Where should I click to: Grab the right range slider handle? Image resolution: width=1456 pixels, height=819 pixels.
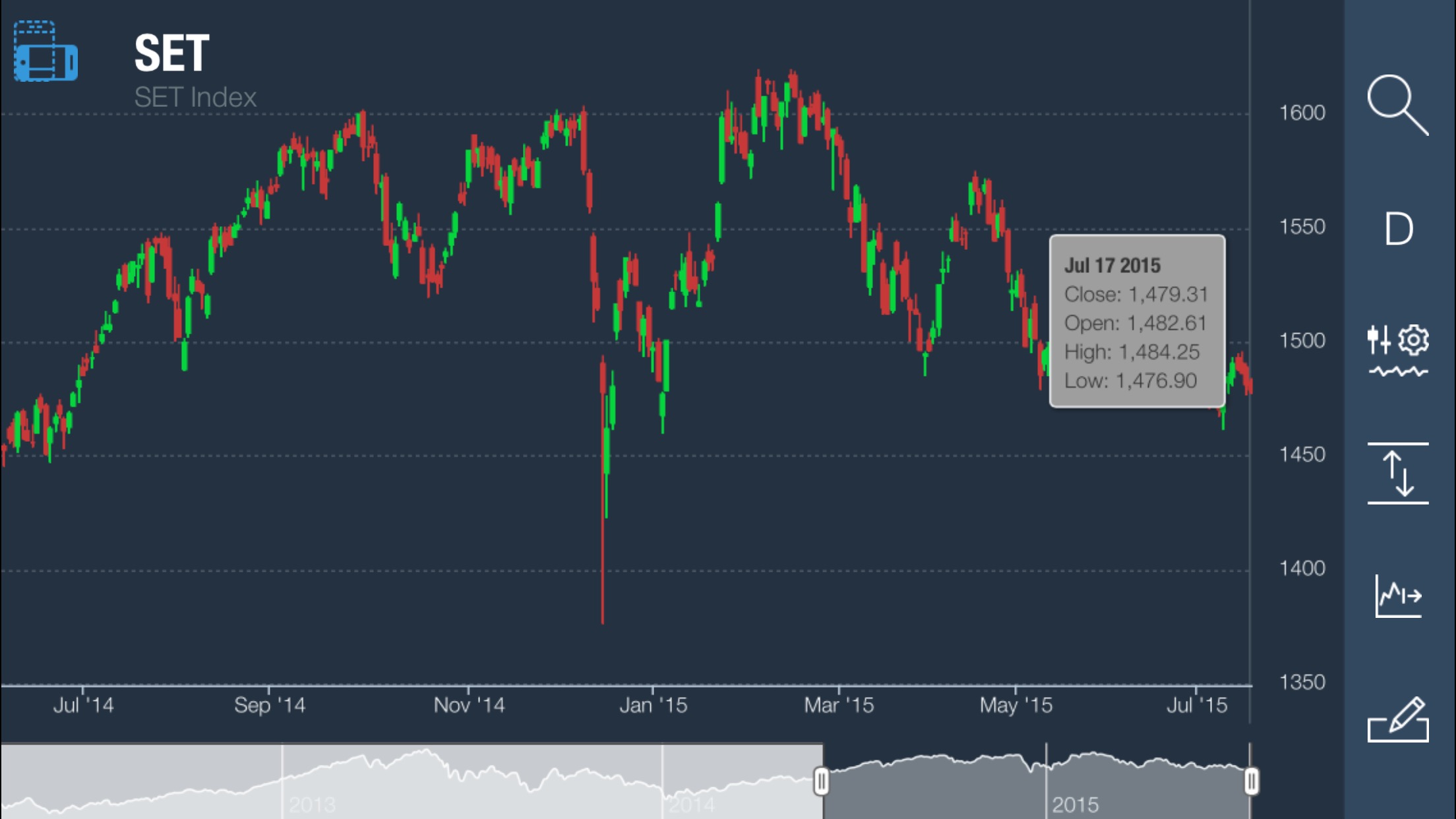coord(1251,781)
